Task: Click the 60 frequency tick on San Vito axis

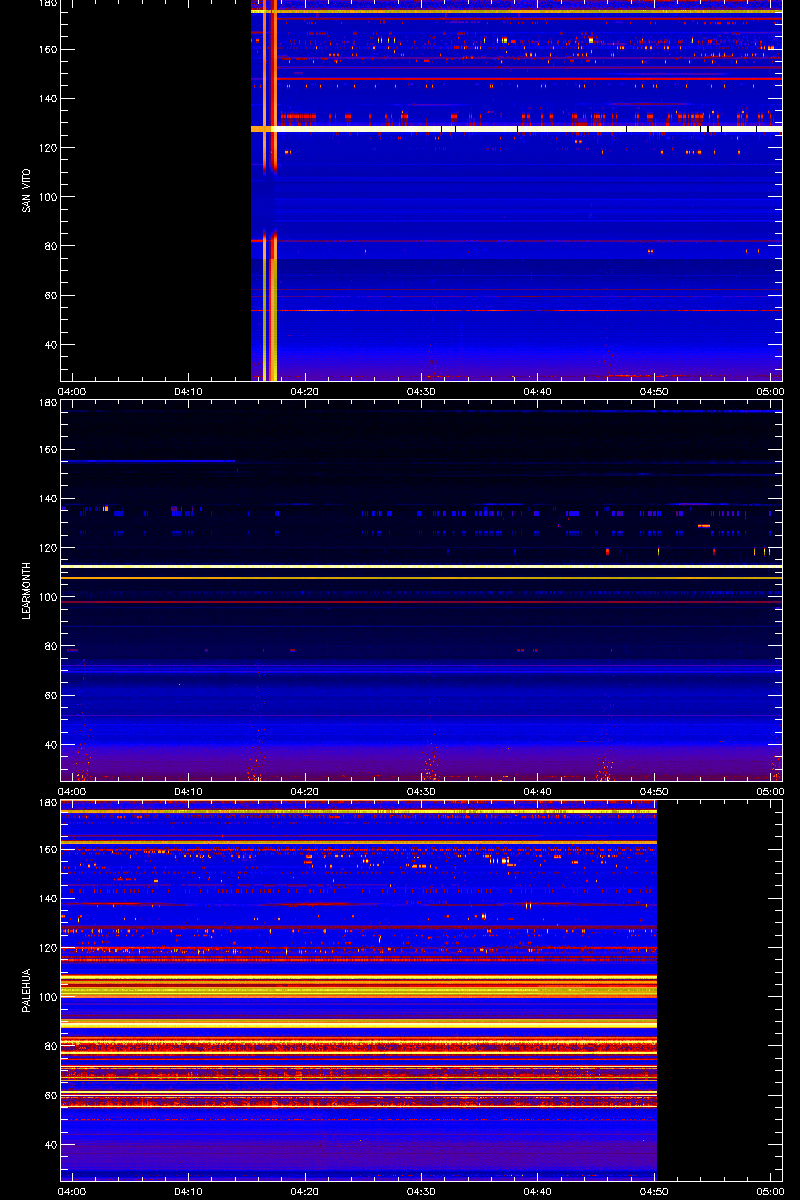Action: 50,296
